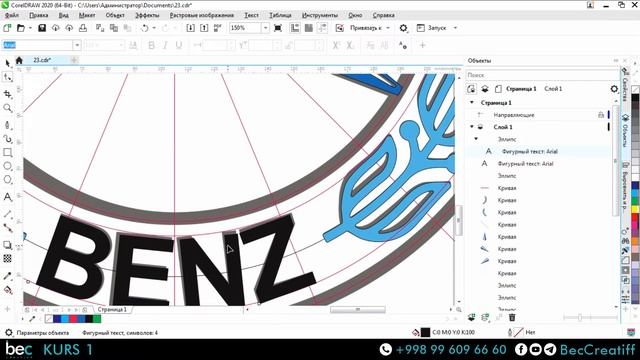
Task: Create a new document
Action: pyautogui.click(x=7, y=28)
